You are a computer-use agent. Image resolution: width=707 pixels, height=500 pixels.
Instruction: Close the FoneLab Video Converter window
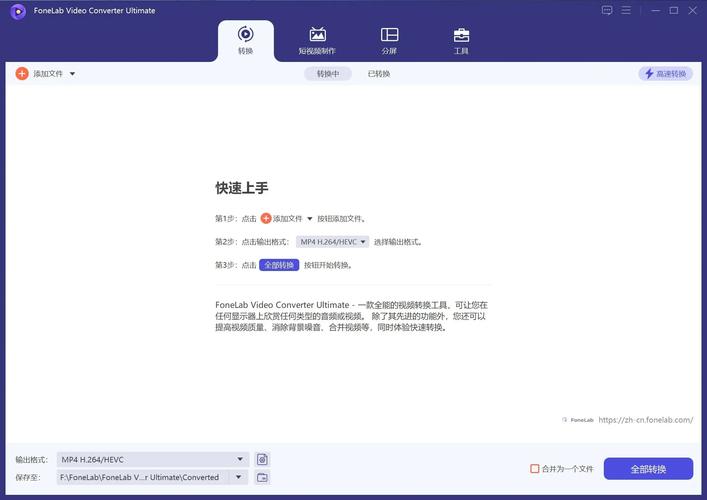(x=693, y=10)
